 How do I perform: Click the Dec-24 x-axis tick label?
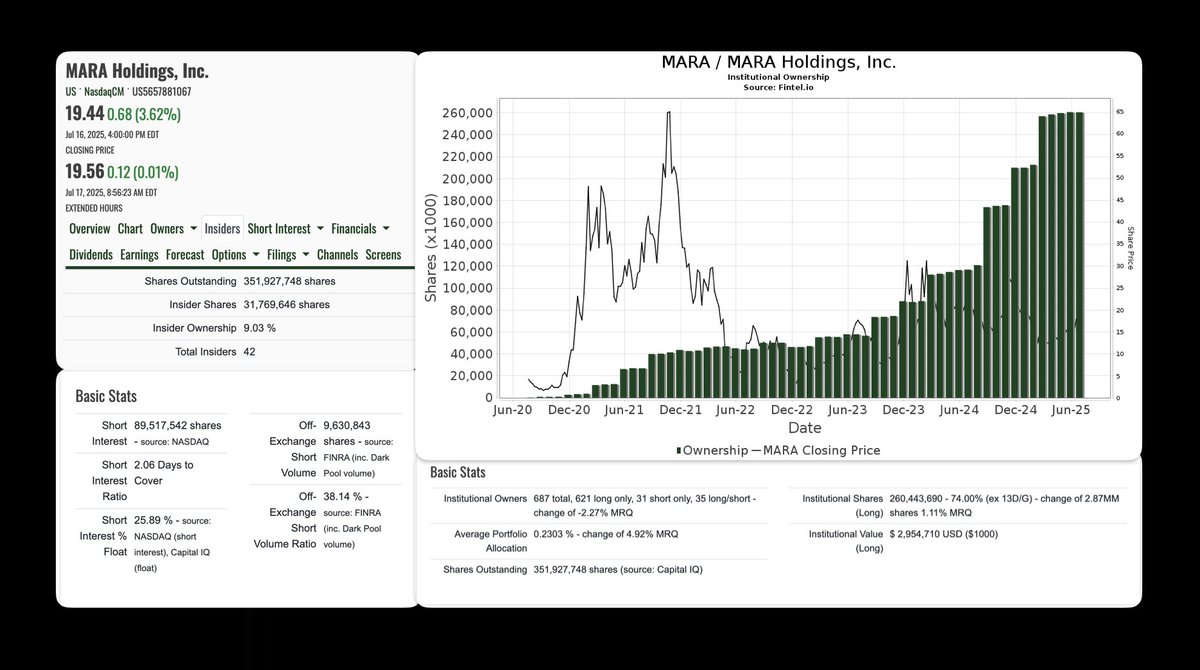click(1018, 410)
